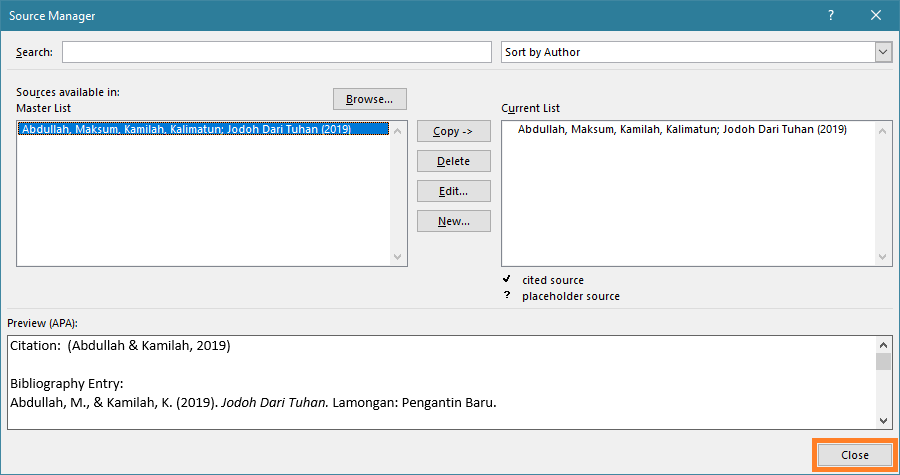Click the 'placeholder source' legend label
Image resolution: width=900 pixels, height=475 pixels.
571,296
